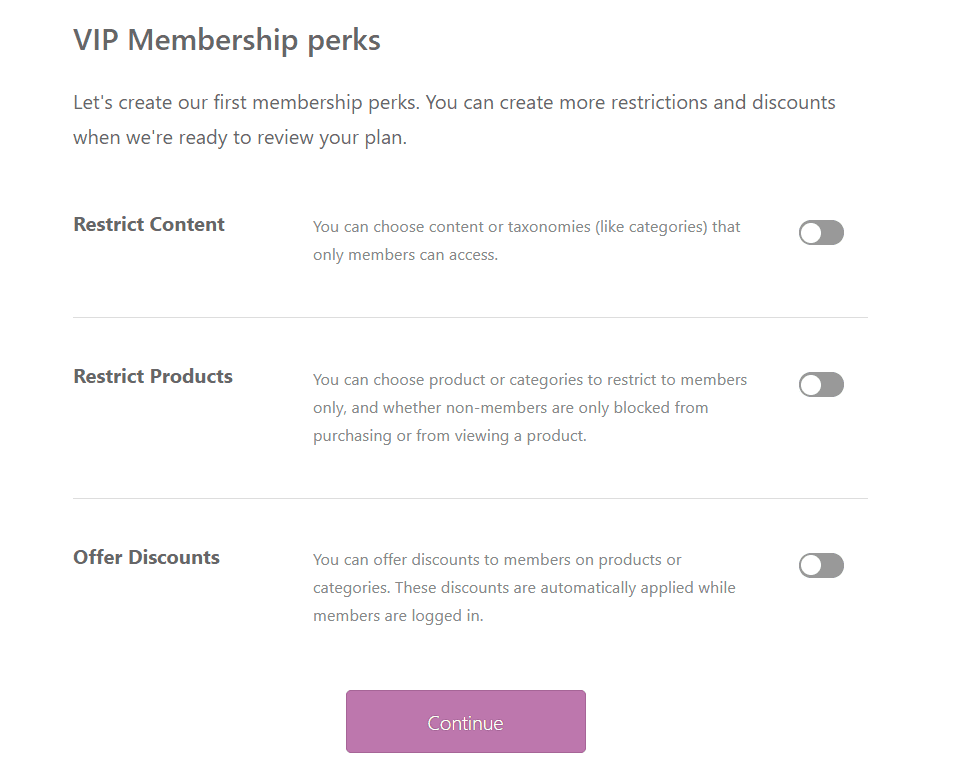Select the Restrict Products heading label
960x783 pixels.
152,376
